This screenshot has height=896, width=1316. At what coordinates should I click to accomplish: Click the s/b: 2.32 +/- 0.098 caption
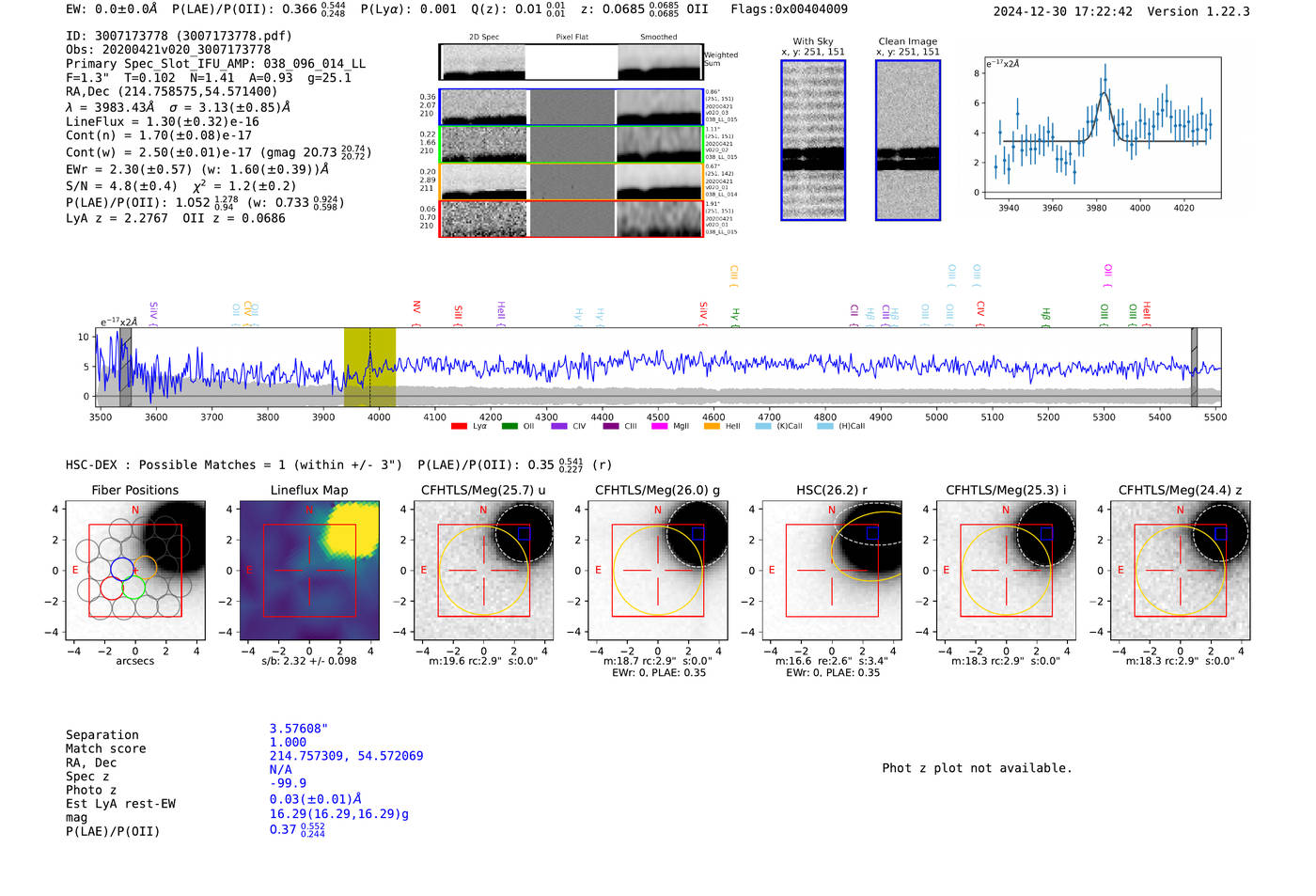[x=309, y=661]
